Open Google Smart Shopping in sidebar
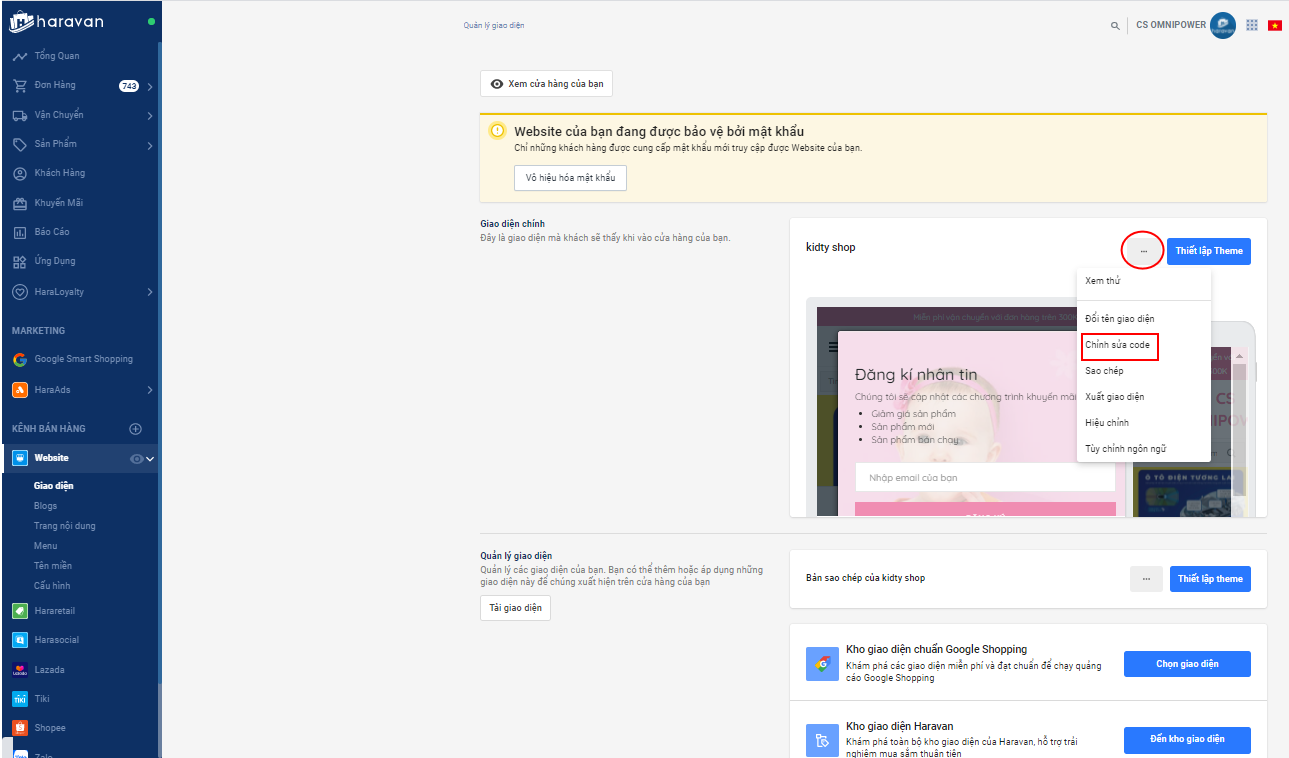Viewport: 1289px width, 758px height. (82, 359)
